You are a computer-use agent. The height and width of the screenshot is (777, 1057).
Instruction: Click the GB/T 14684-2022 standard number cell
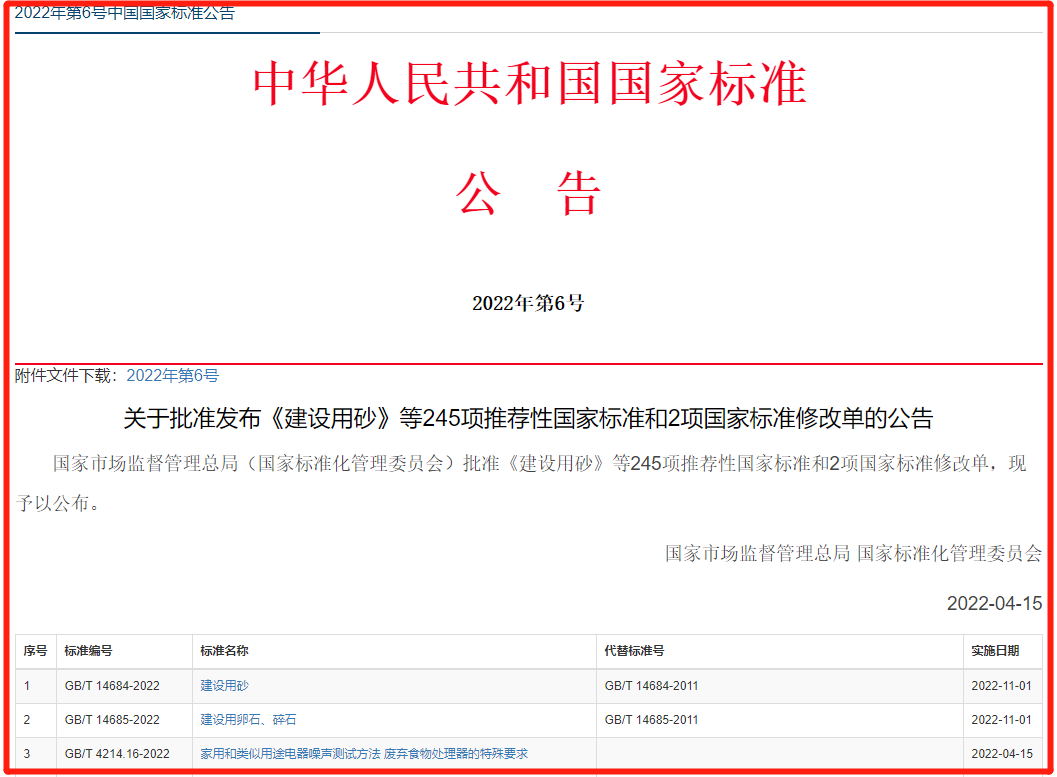coord(108,686)
